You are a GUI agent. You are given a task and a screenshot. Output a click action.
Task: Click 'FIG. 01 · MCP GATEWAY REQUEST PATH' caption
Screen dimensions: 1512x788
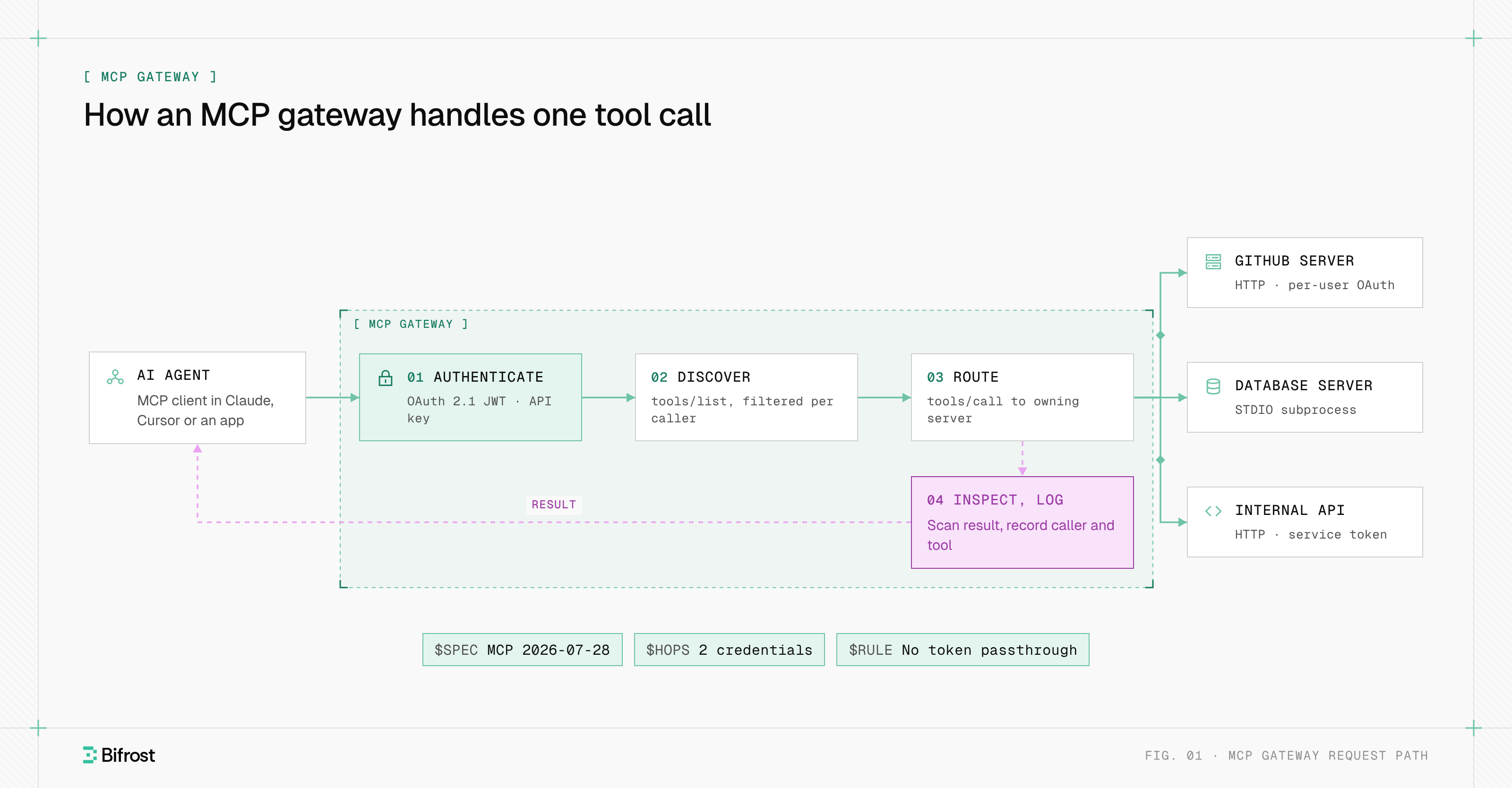[x=1286, y=755]
